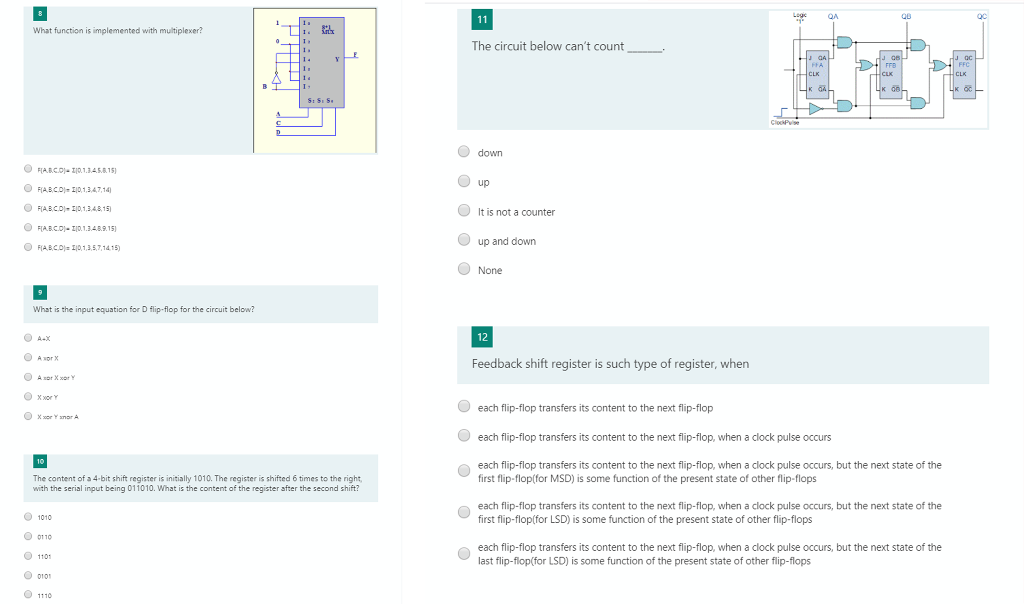
Task: Select answer "0101" for question 10
Action: pos(28,576)
